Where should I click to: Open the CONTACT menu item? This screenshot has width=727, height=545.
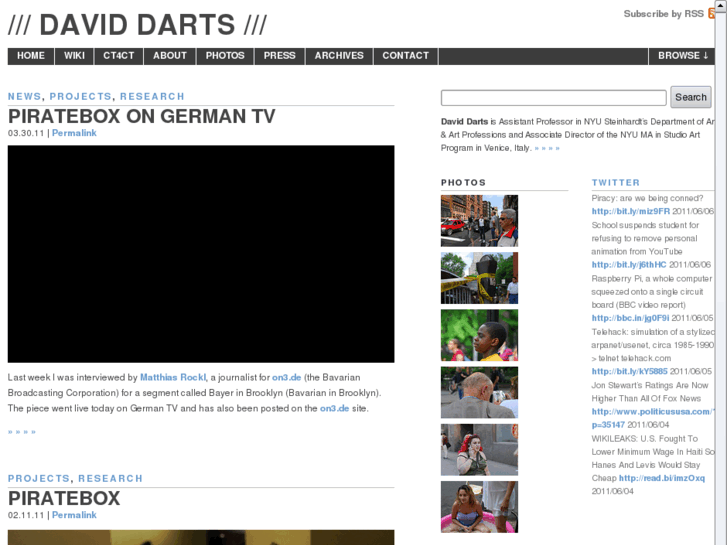pos(406,56)
